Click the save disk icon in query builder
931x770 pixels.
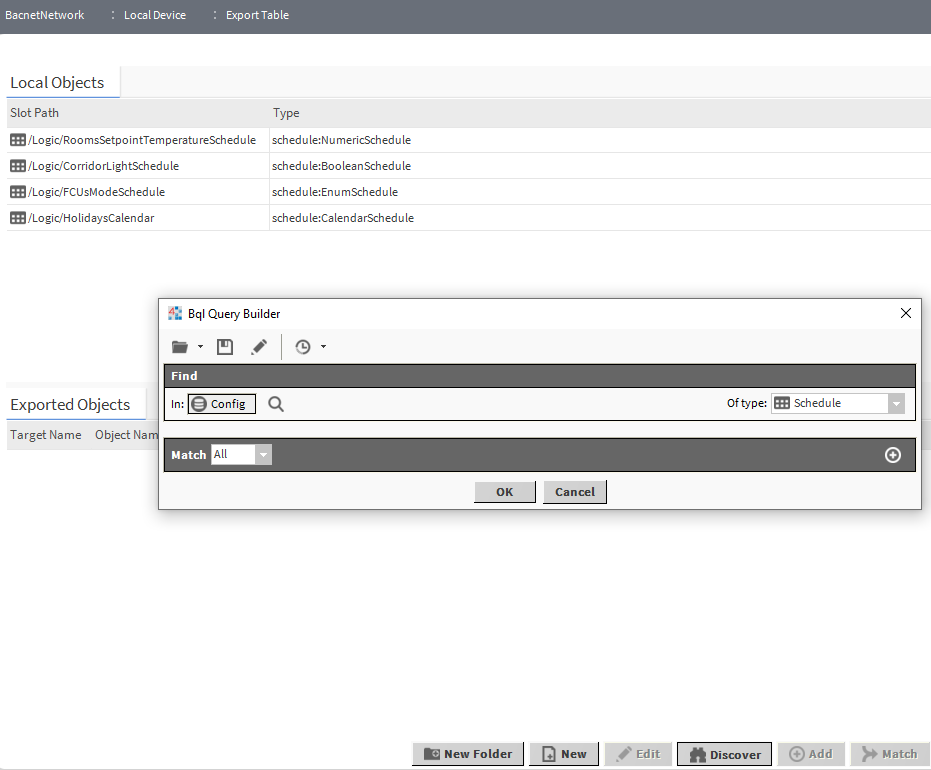click(x=225, y=347)
